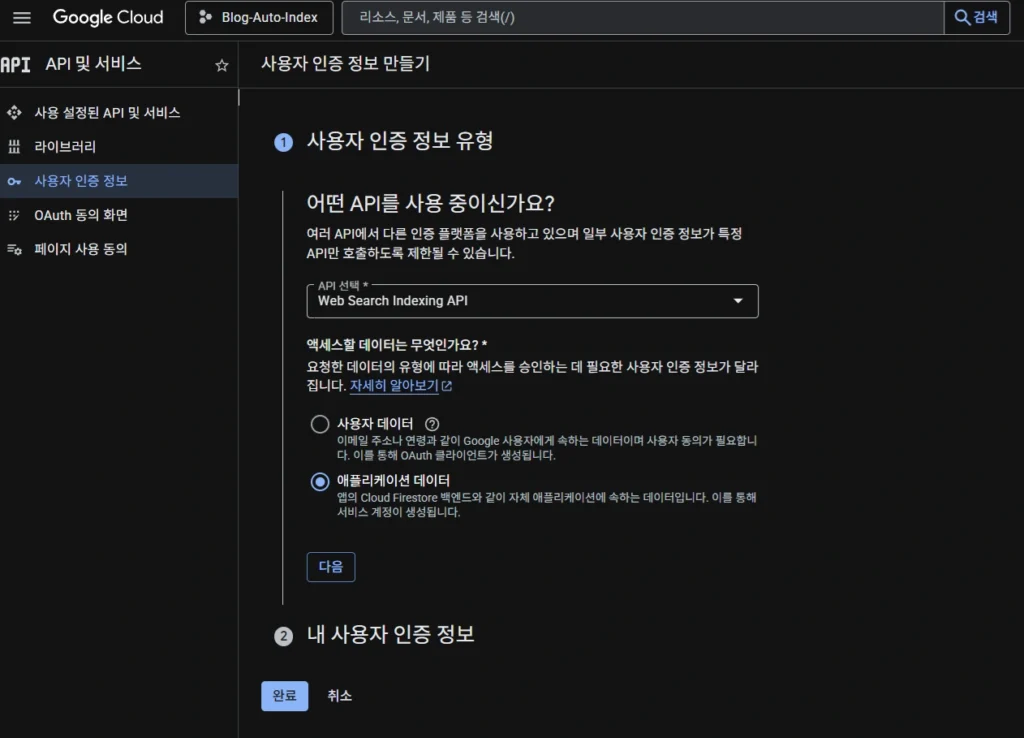This screenshot has height=738, width=1024.
Task: Open 페이지 사용 동의 sidebar item
Action: (119, 249)
